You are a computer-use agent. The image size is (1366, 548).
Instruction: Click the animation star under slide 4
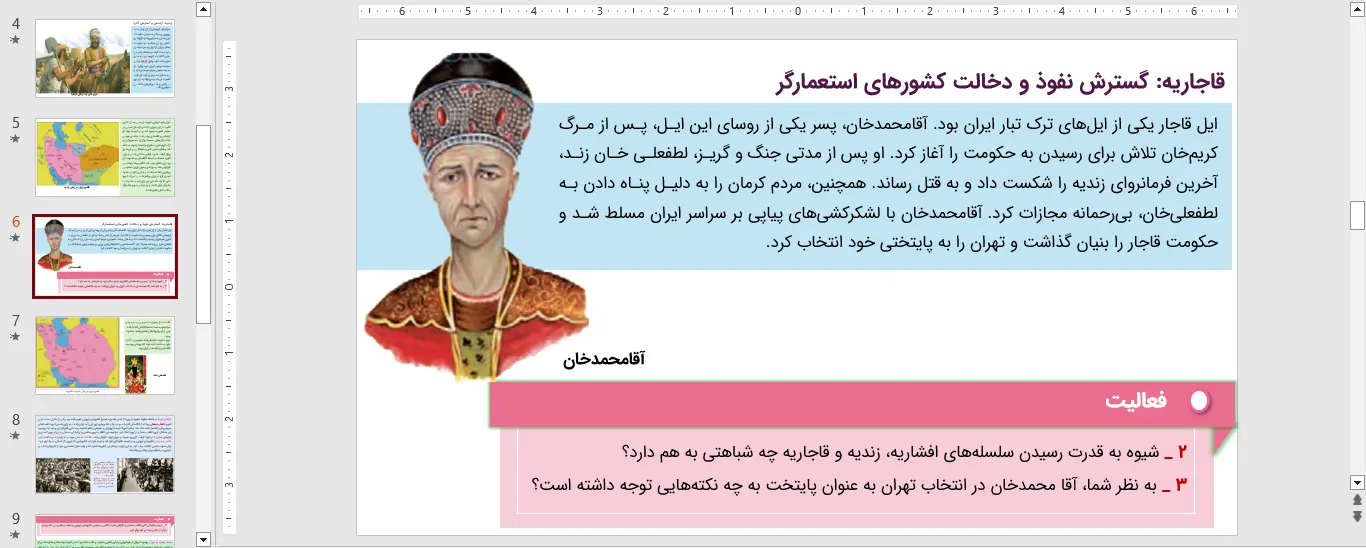tap(15, 40)
